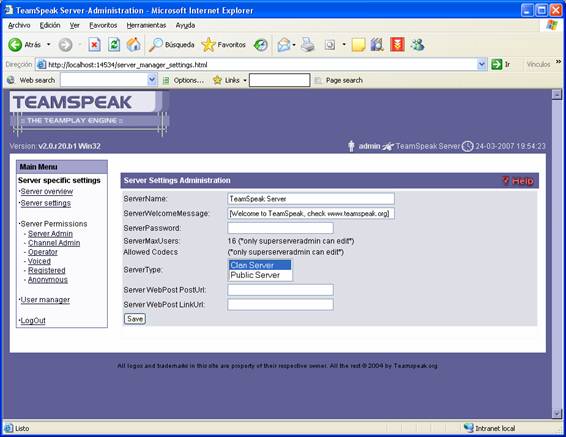Expand the address bar history dropdown
The image size is (566, 437).
[482, 65]
